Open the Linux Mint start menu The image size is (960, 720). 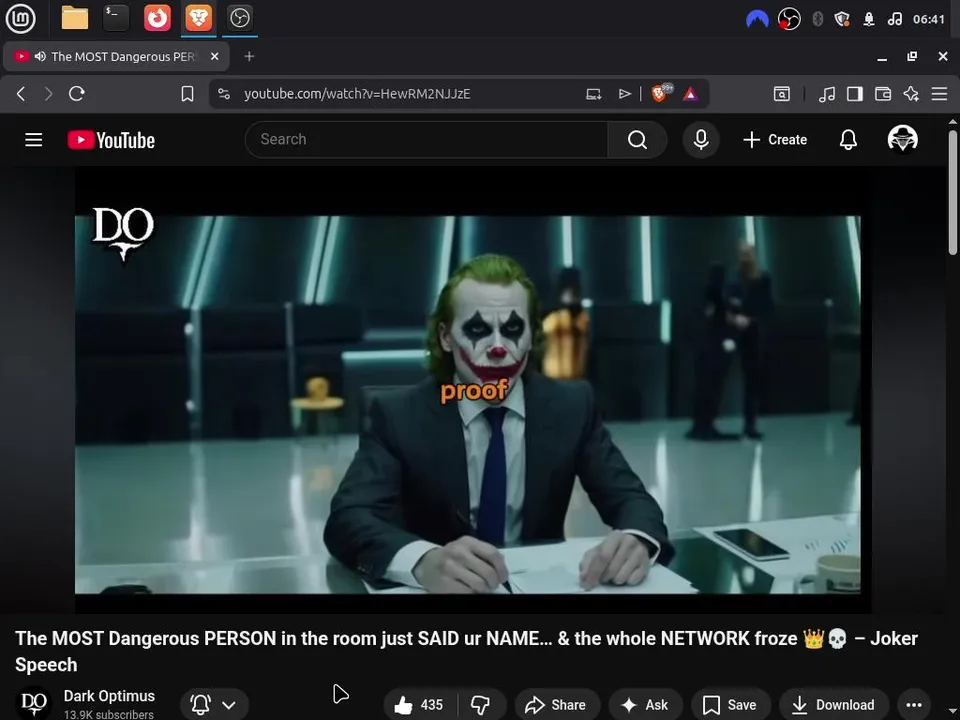coord(20,18)
